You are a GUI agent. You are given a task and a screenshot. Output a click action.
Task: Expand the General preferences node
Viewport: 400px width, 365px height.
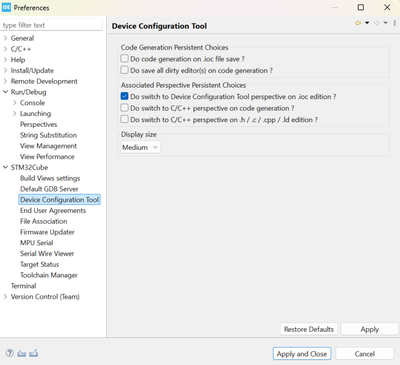(x=5, y=38)
